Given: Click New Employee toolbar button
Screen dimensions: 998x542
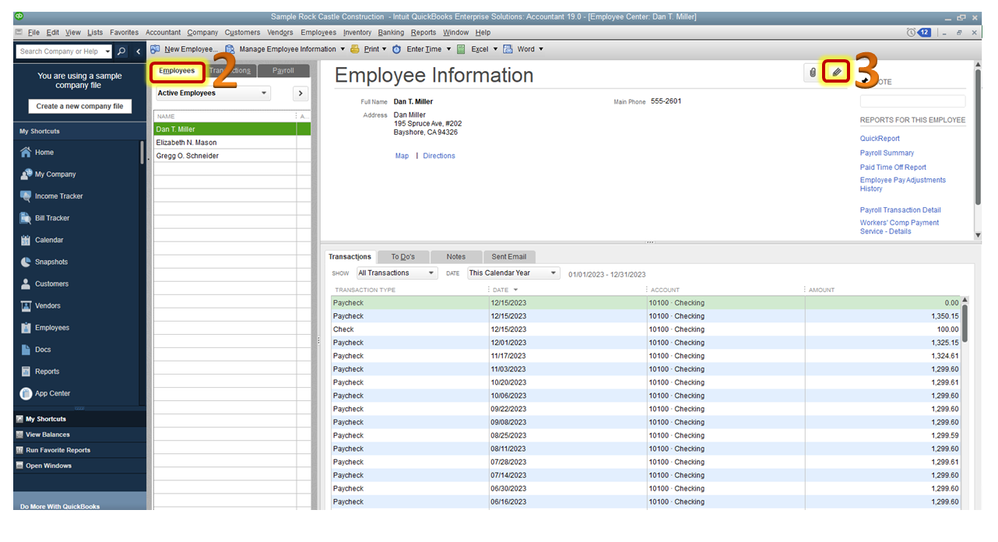Looking at the screenshot, I should click(x=184, y=49).
